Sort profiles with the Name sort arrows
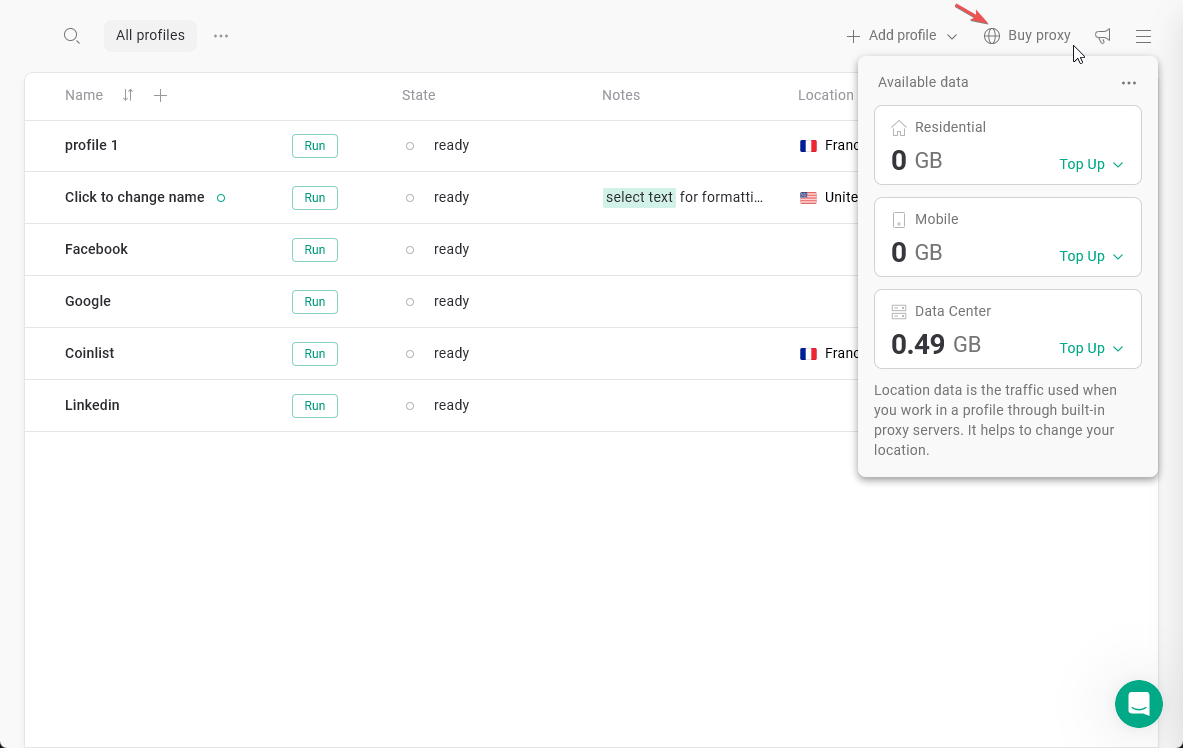 (x=128, y=95)
